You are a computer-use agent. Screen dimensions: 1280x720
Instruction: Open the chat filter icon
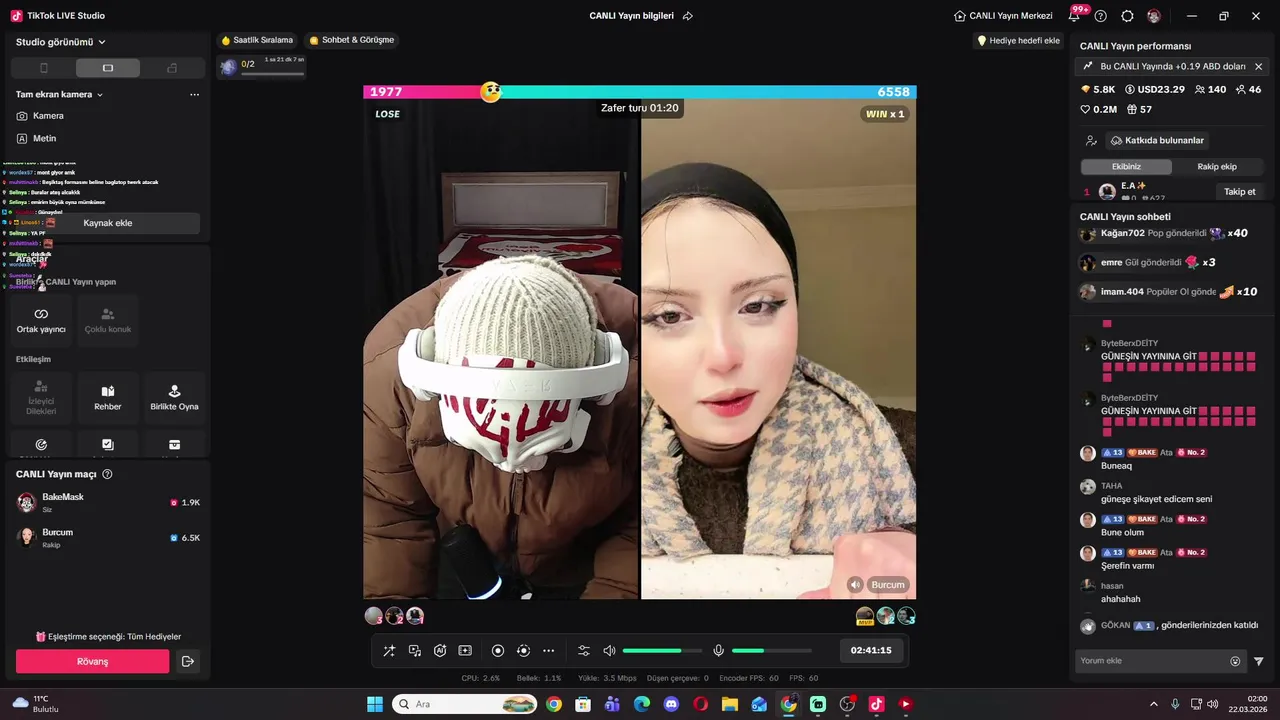(x=1259, y=661)
